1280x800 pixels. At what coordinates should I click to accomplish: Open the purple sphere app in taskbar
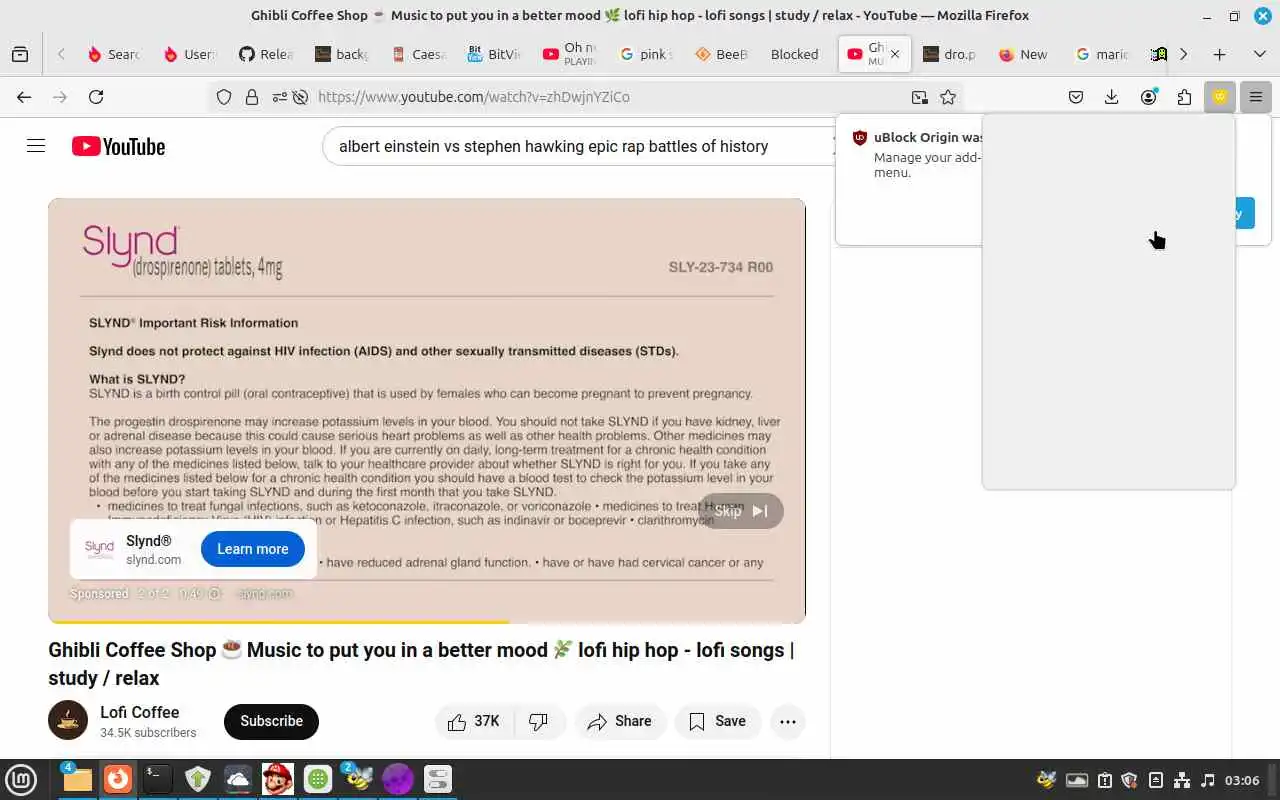click(x=397, y=779)
